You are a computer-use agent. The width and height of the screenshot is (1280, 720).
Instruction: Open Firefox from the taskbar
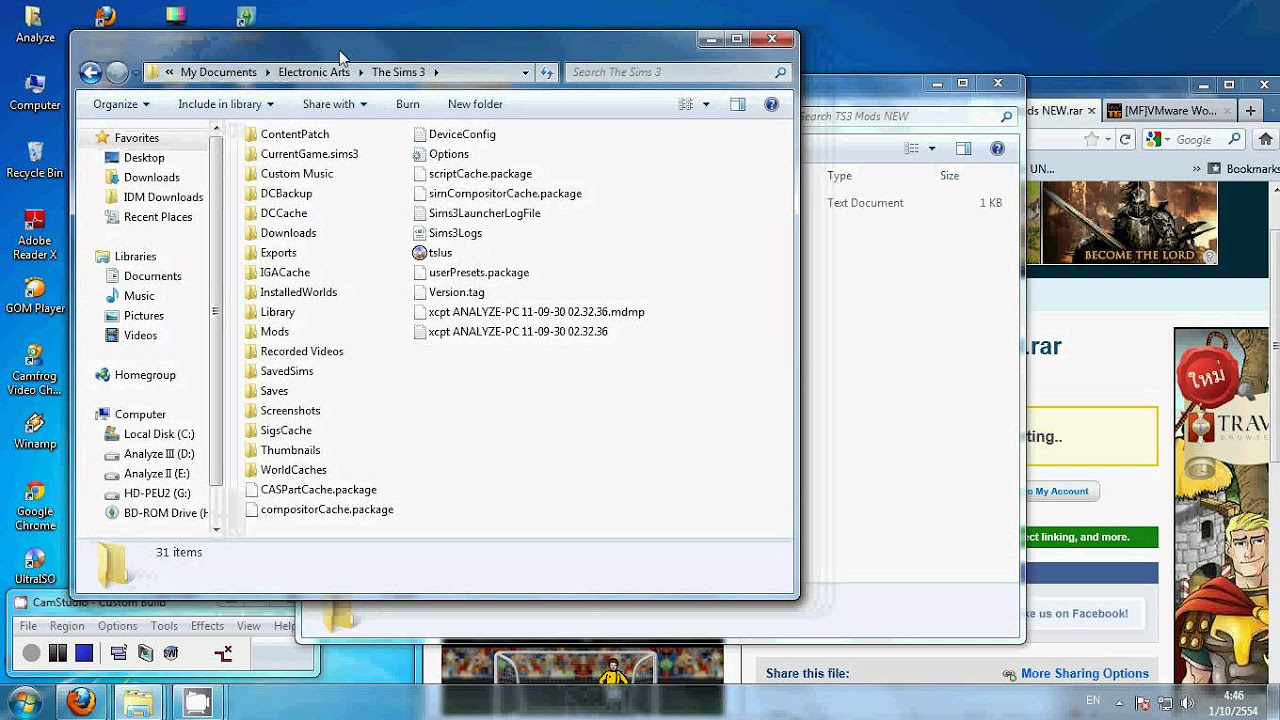[82, 702]
